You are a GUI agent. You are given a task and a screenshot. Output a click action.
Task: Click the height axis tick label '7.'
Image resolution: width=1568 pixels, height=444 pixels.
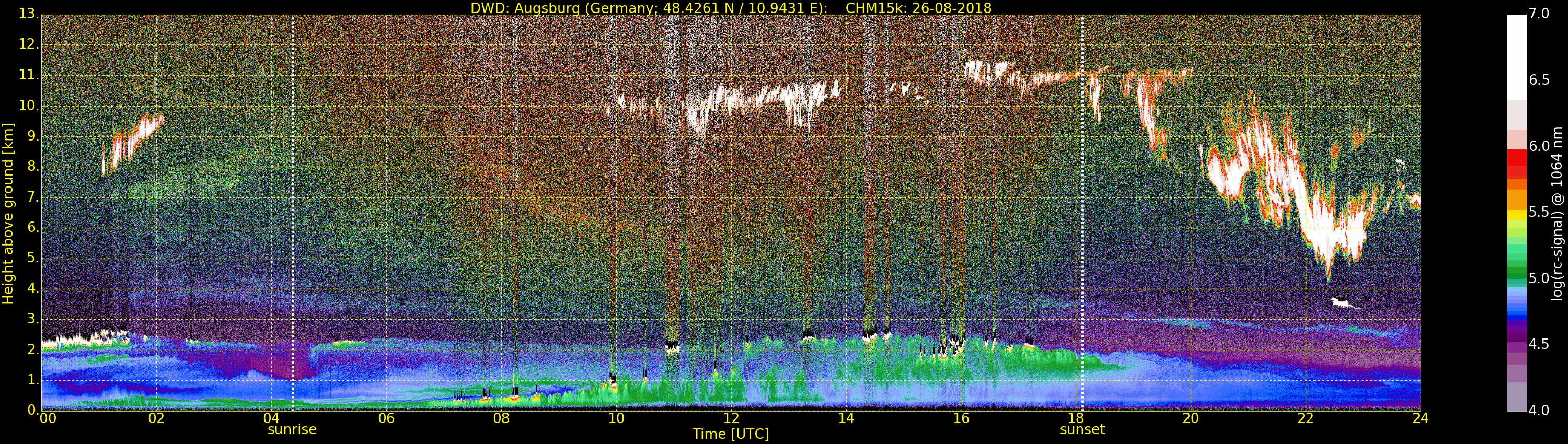point(32,197)
